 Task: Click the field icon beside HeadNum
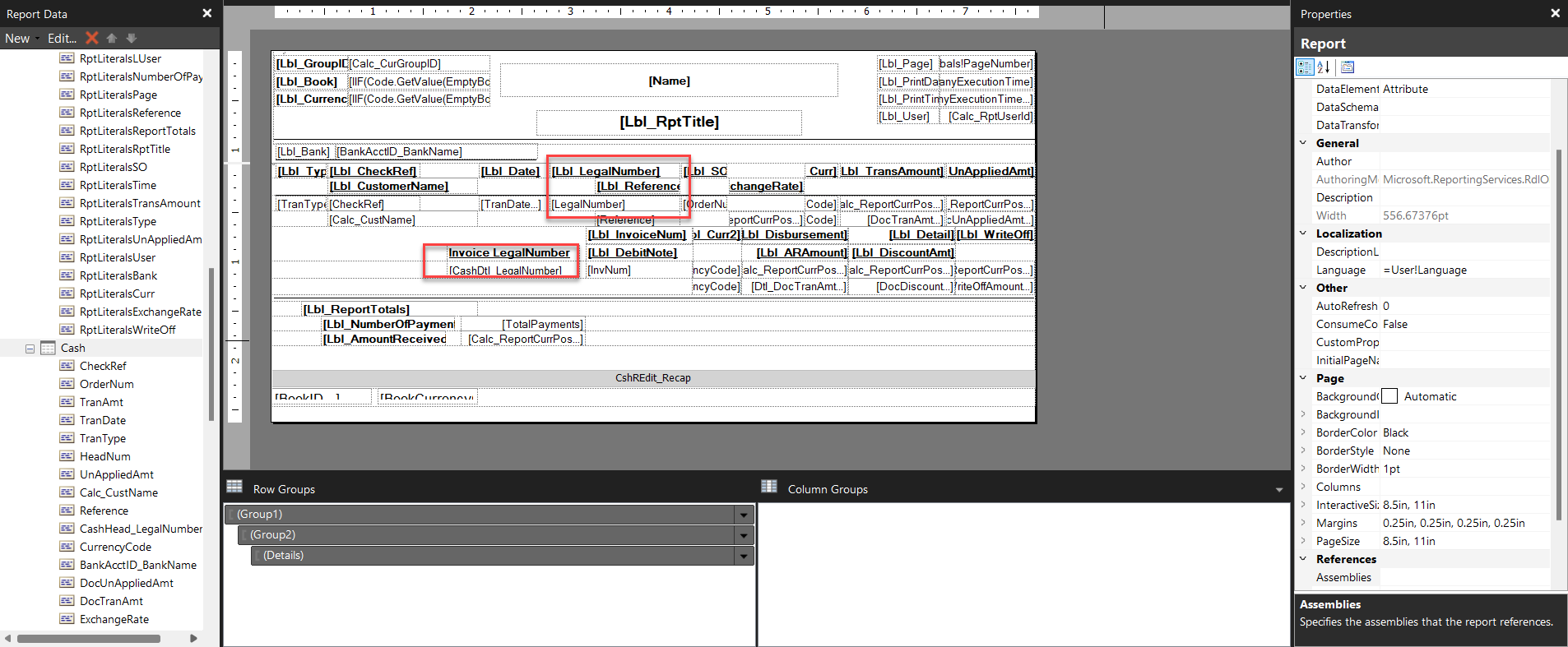pos(67,456)
